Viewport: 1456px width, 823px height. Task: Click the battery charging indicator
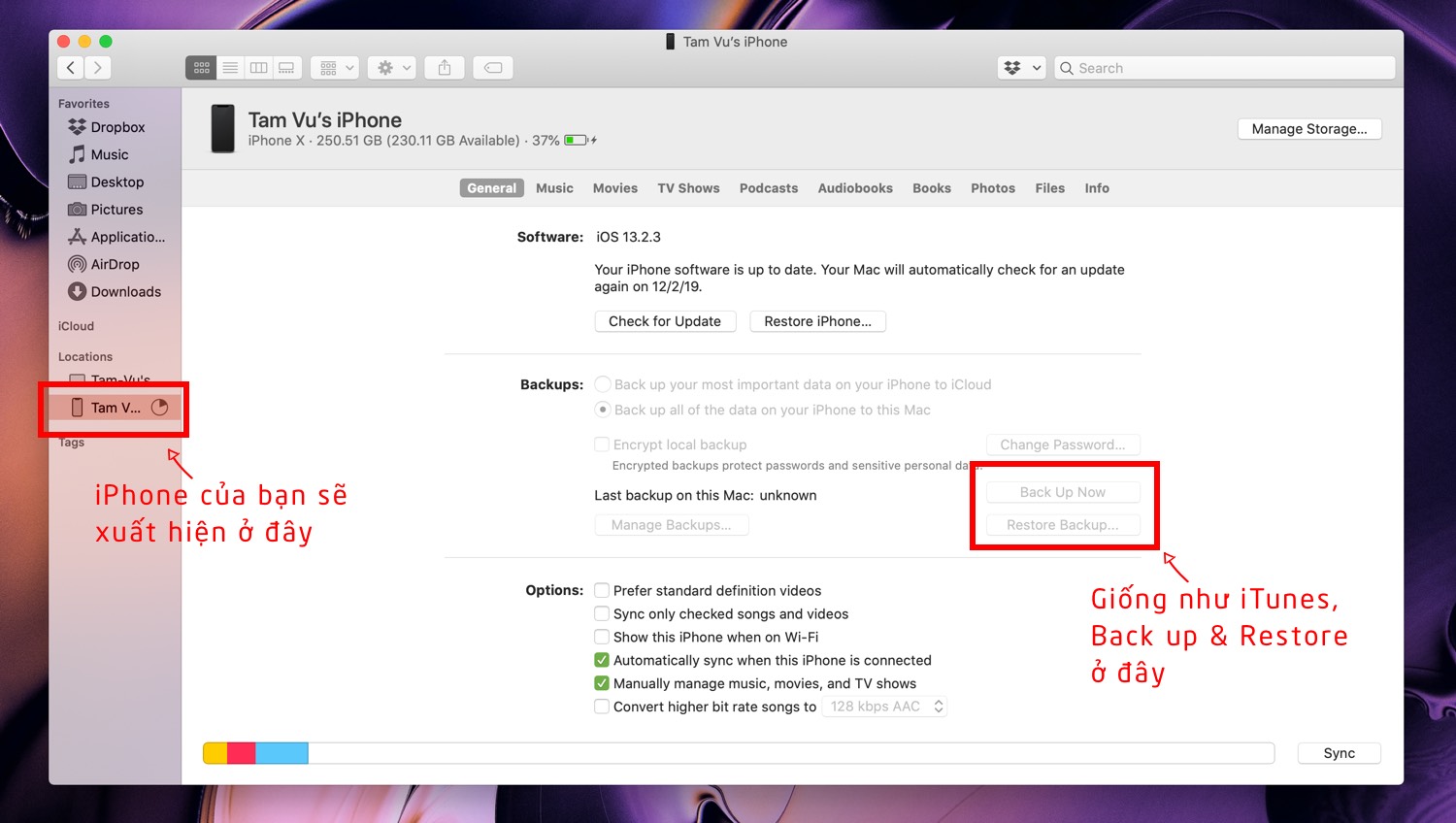coord(579,141)
